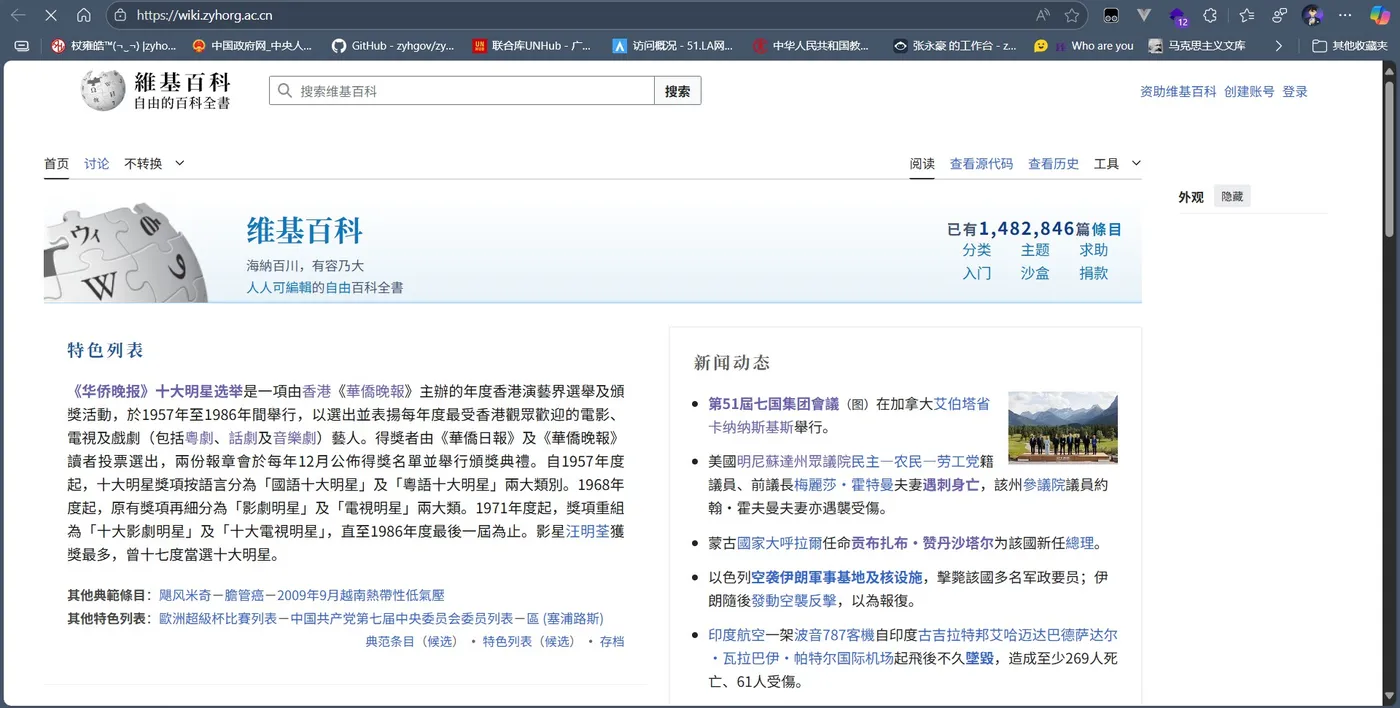Focus the 搜索维基百科 search field
Screen dimensions: 1400x708
point(461,91)
